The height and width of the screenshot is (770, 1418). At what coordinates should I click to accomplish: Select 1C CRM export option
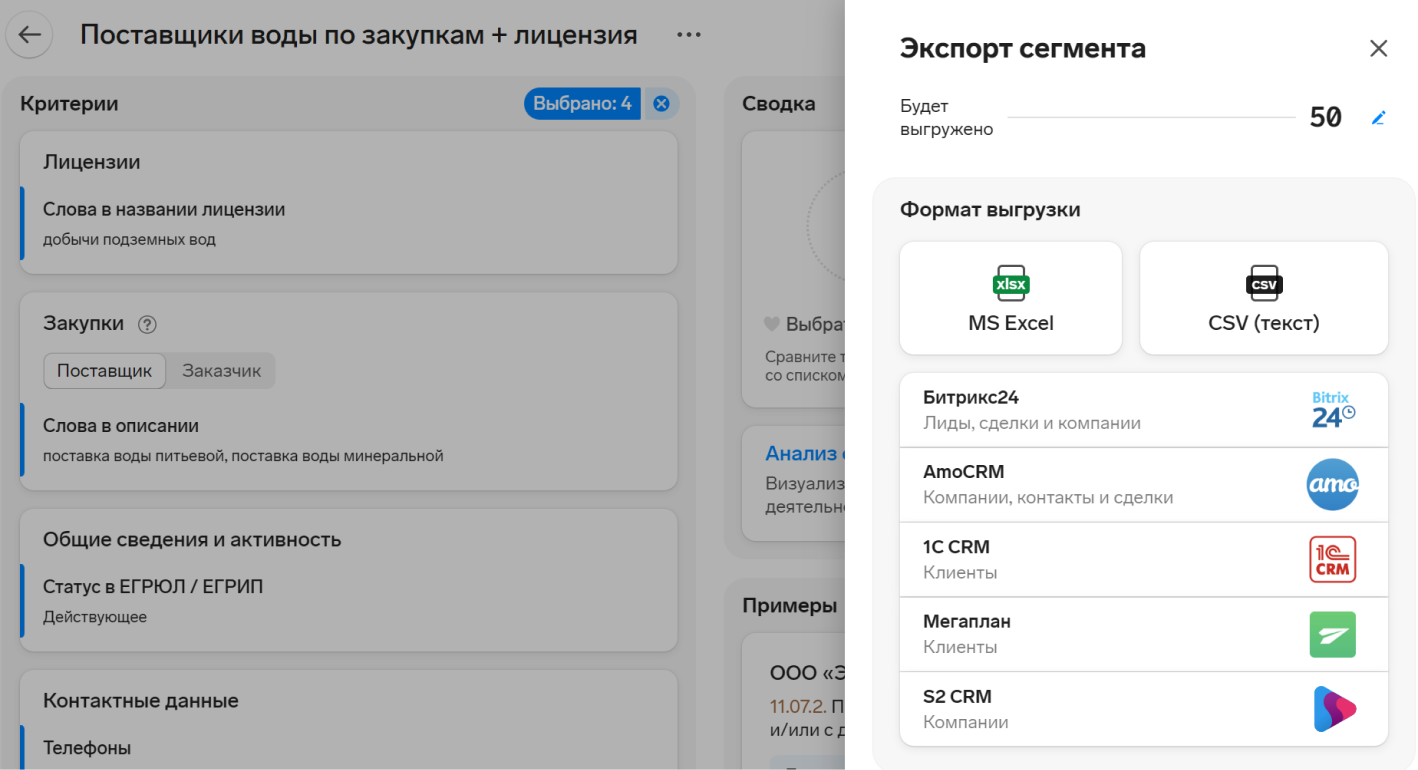coord(1144,559)
